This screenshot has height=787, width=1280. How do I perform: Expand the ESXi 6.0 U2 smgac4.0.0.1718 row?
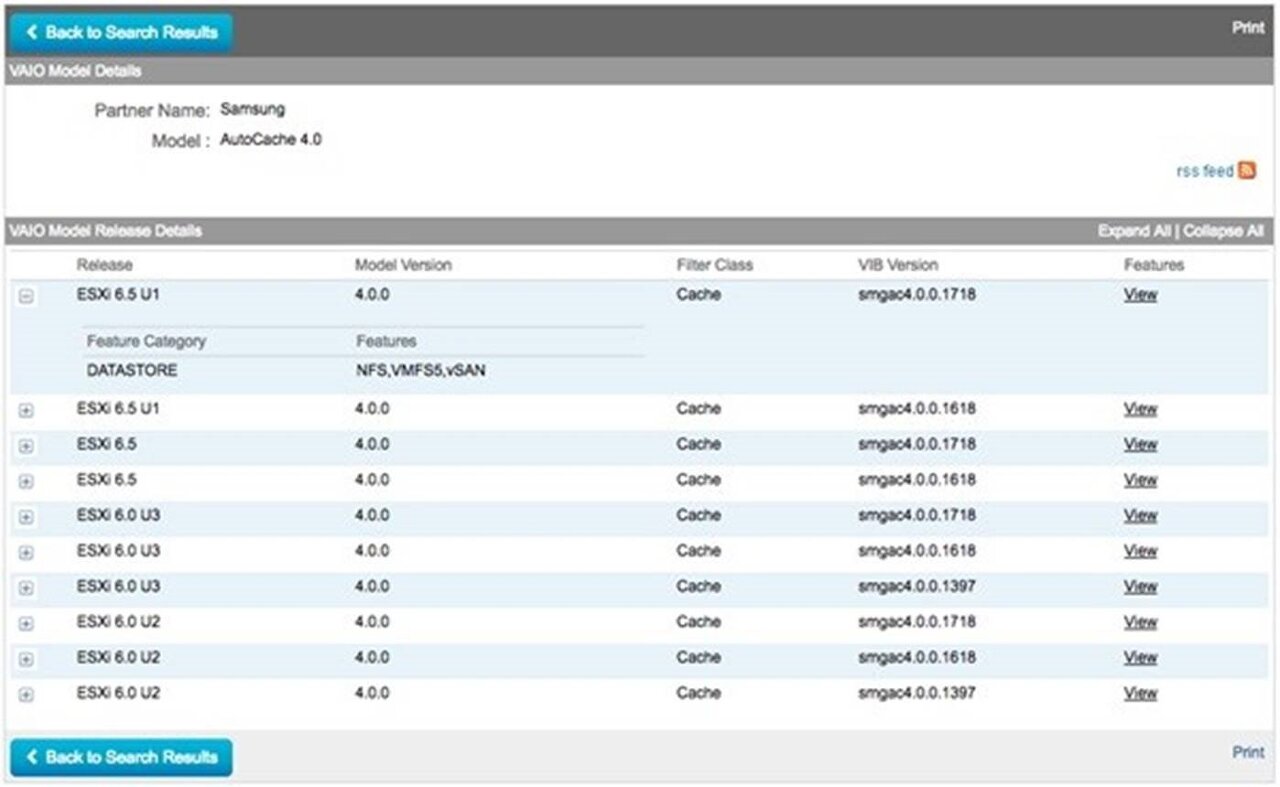coord(26,623)
